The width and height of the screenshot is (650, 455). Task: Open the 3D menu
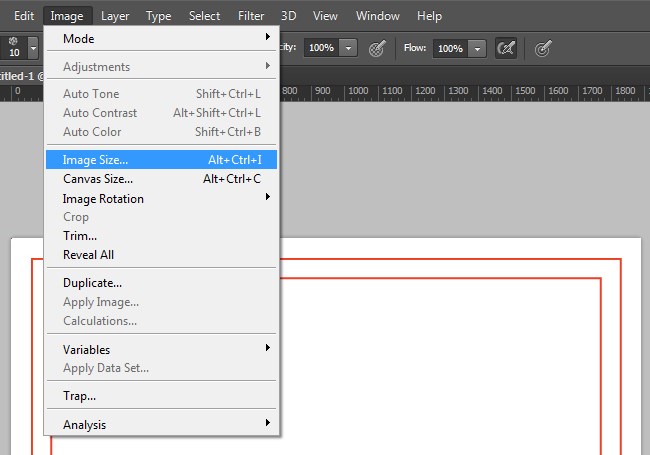(x=289, y=16)
